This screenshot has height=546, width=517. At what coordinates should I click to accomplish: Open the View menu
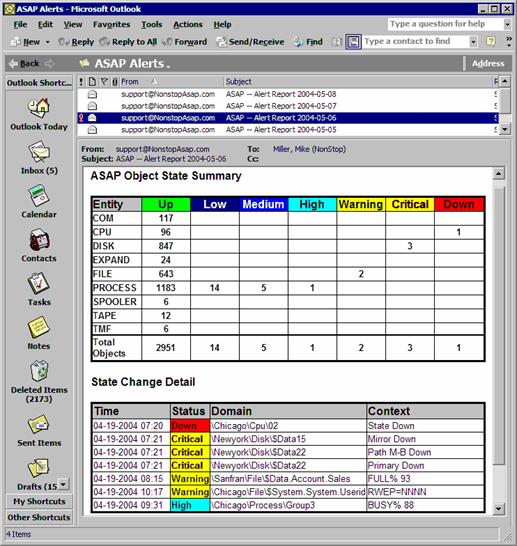(73, 24)
